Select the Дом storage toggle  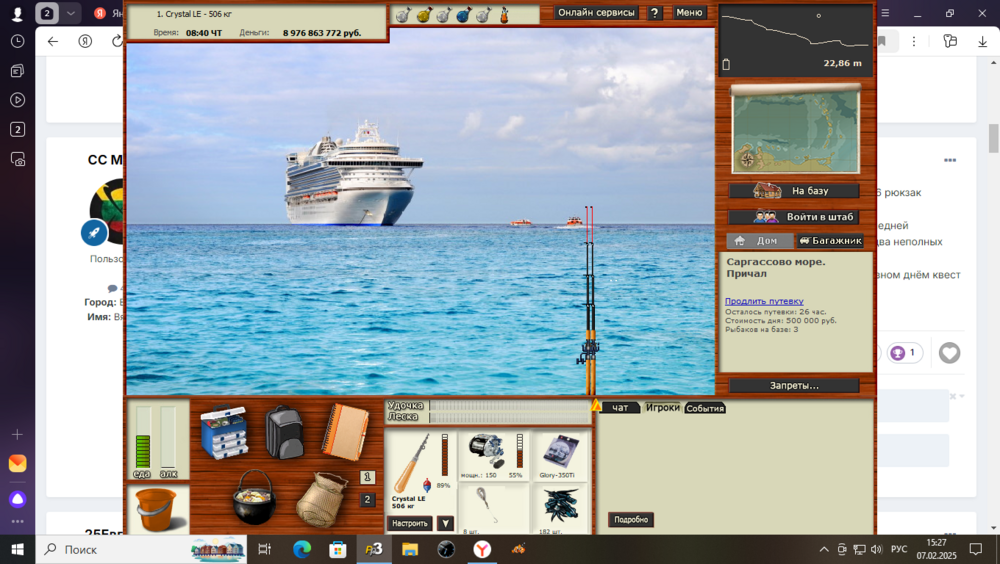pos(758,241)
